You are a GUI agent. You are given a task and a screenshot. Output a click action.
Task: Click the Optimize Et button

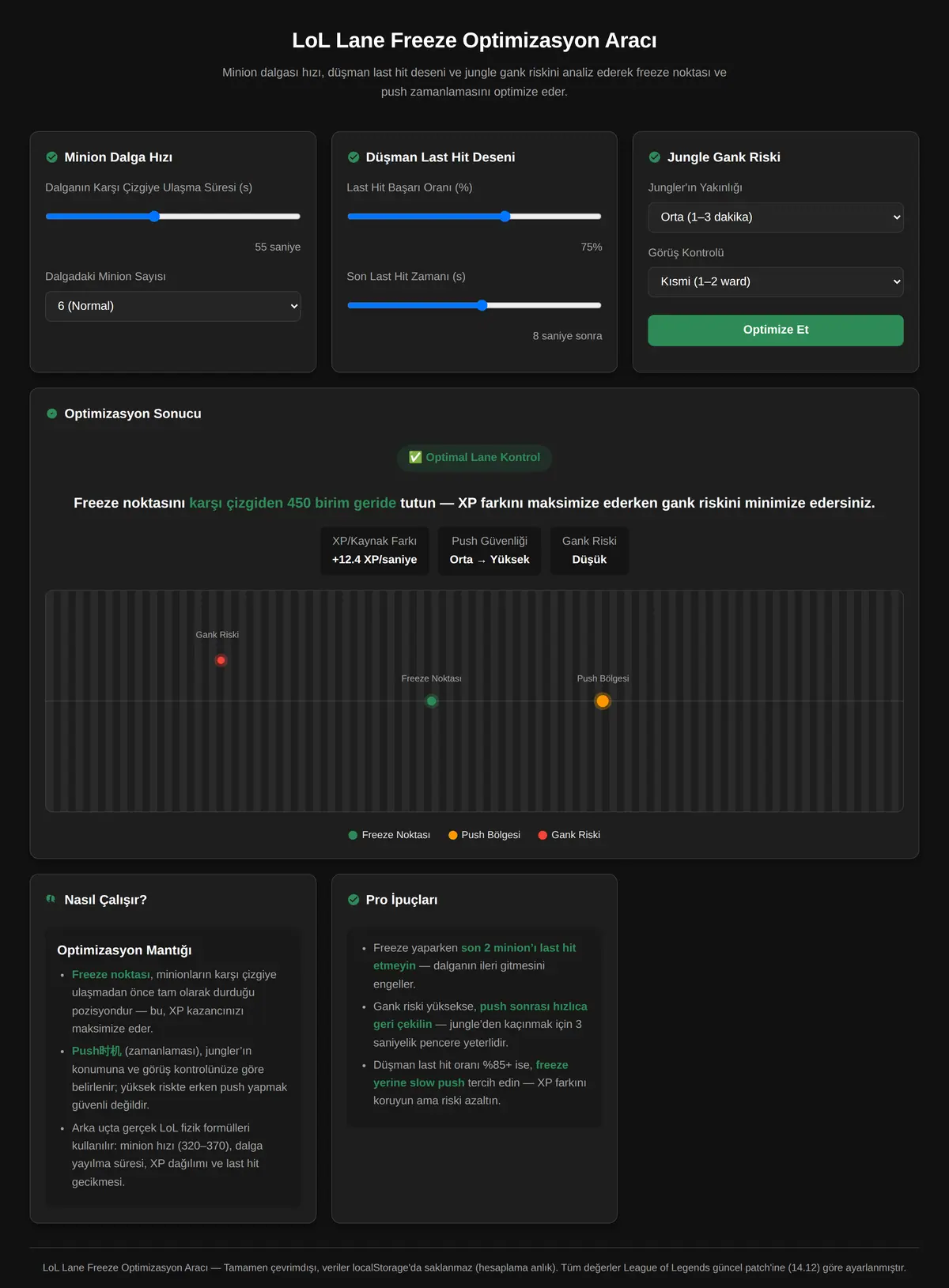(x=776, y=330)
